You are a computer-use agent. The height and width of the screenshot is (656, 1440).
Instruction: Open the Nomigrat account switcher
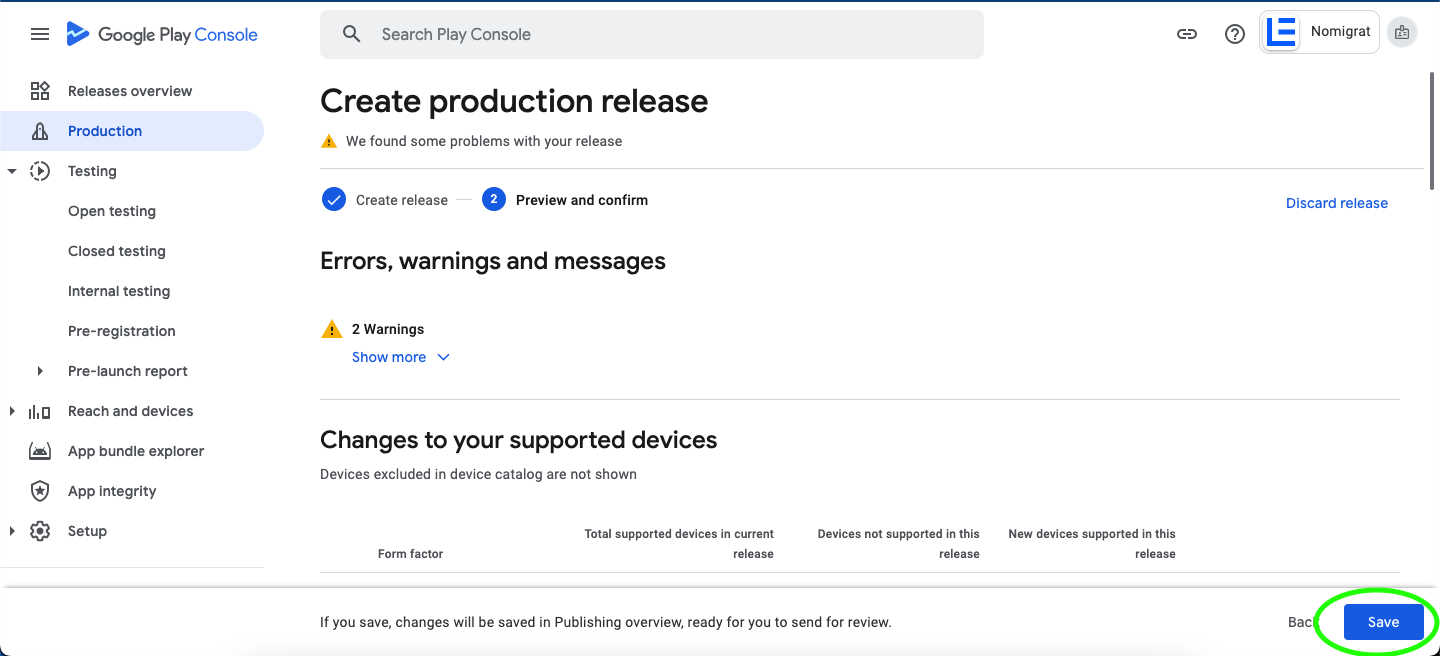pos(1319,31)
